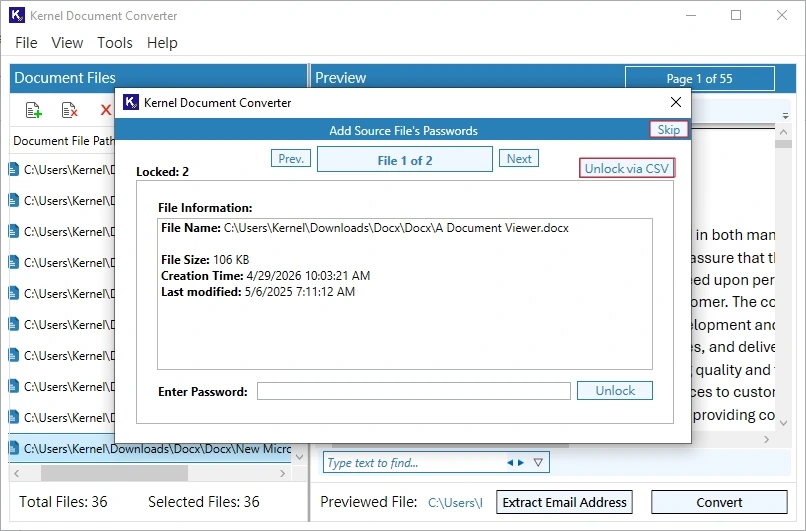Viewport: 806px width, 531px height.
Task: Click the Creation Time text
Action: [x=266, y=276]
